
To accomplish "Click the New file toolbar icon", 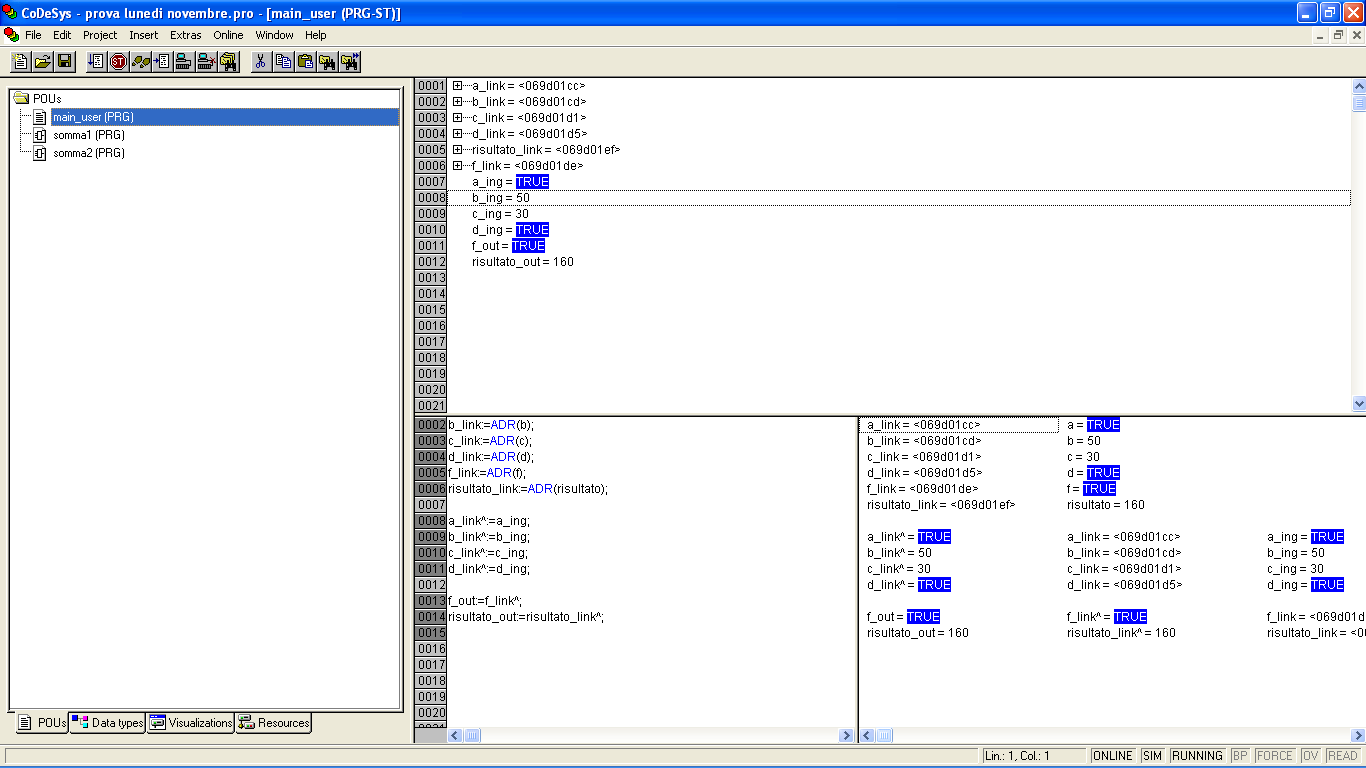I will click(x=20, y=62).
